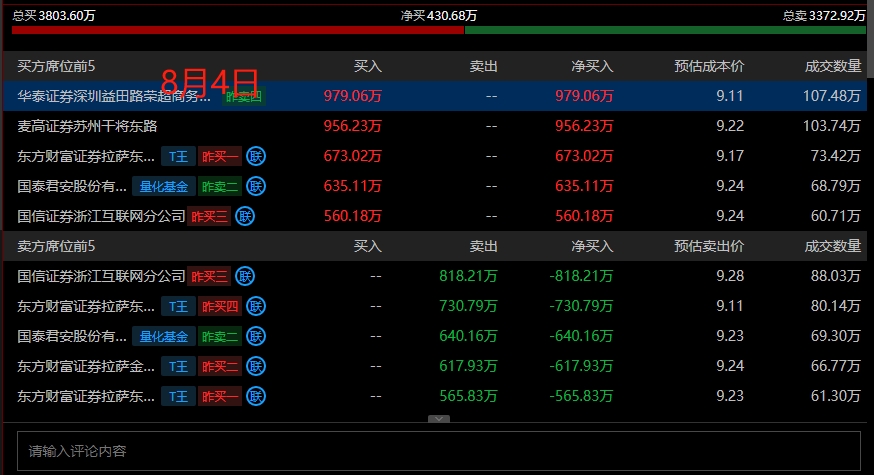Click 昨卖二 tag in the 635.11万 buyer row
The width and height of the screenshot is (874, 475).
coord(220,187)
